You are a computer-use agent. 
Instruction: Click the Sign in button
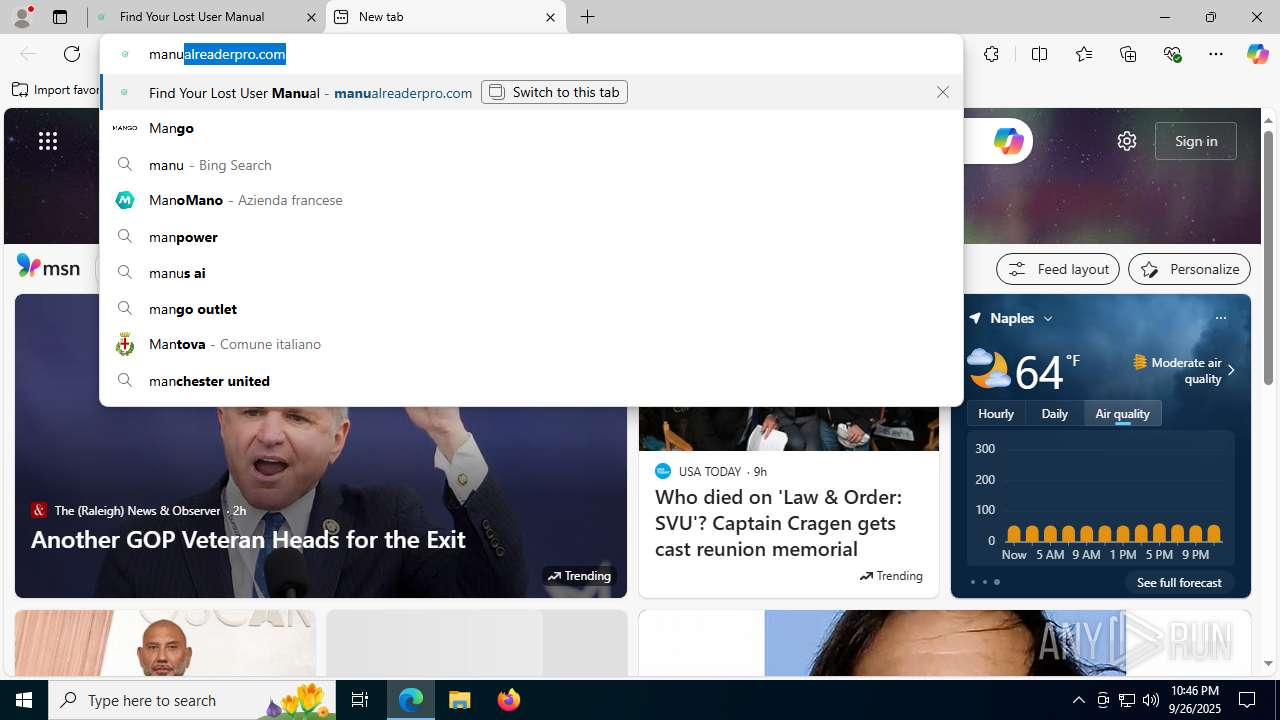pyautogui.click(x=1195, y=141)
